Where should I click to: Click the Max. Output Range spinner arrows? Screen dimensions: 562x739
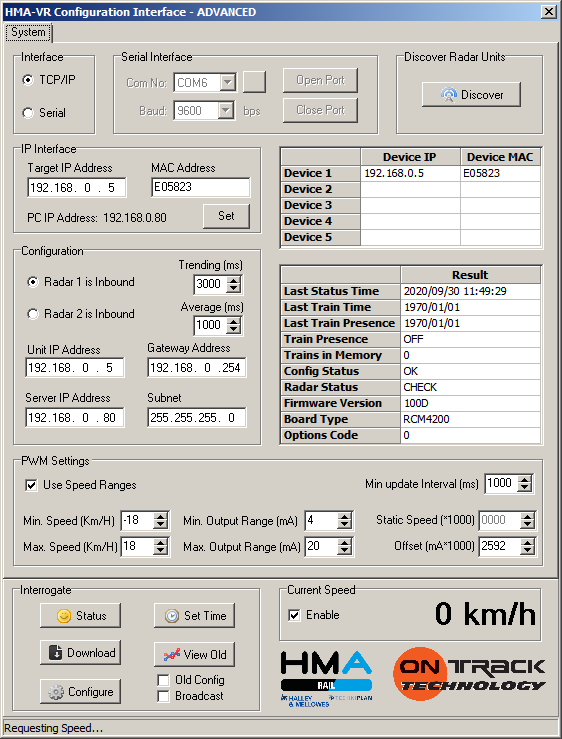click(345, 547)
